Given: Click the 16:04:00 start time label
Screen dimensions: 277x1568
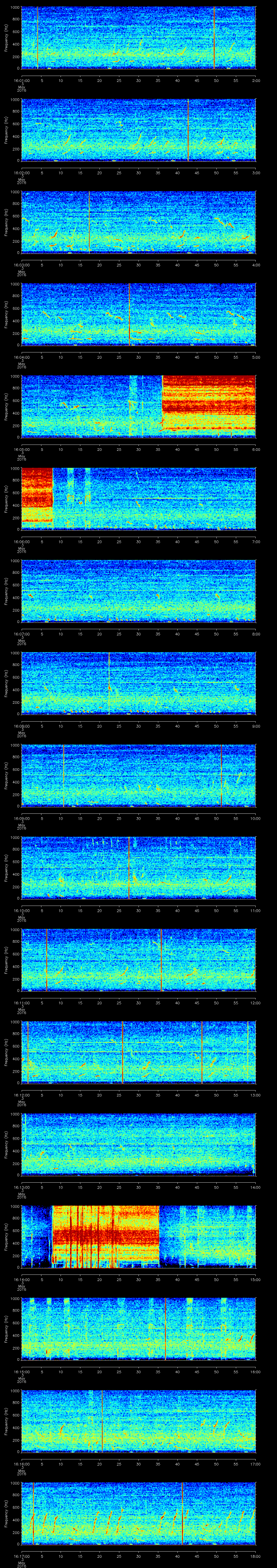Looking at the screenshot, I should (x=21, y=357).
